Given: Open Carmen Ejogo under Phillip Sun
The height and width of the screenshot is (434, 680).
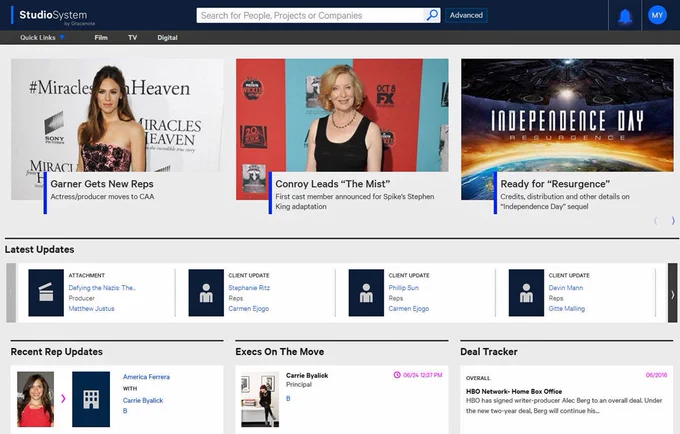Looking at the screenshot, I should (x=409, y=309).
